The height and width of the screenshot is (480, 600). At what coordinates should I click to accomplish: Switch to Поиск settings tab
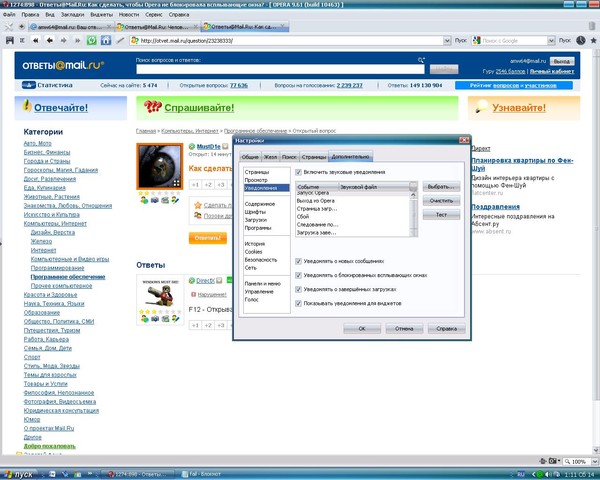[289, 157]
